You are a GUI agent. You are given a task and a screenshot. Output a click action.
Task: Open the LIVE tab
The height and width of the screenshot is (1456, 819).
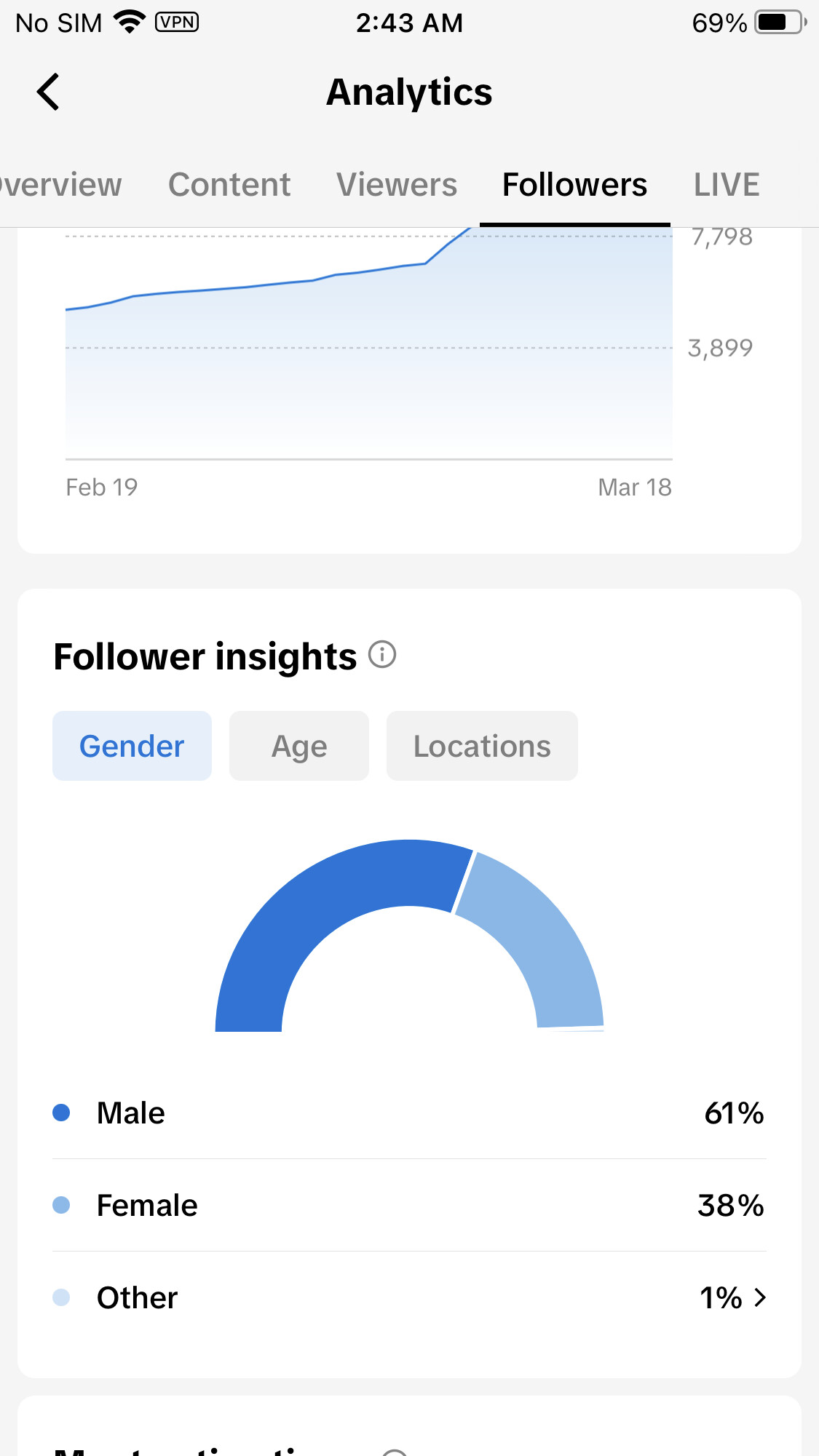tap(726, 185)
